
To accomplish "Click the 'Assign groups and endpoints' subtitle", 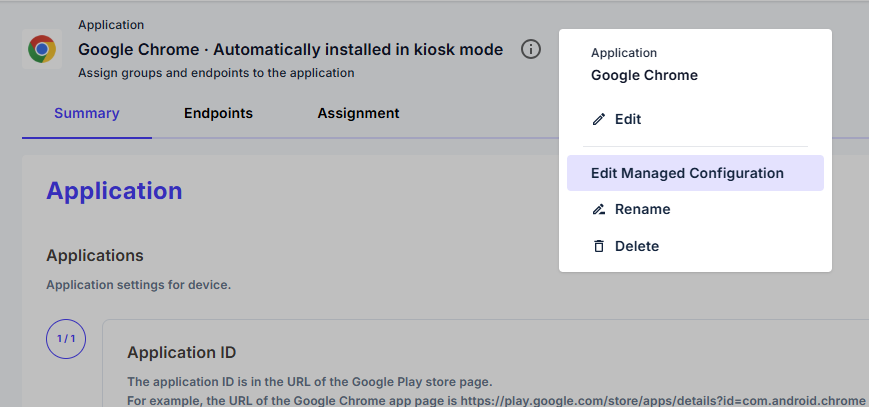I will click(x=216, y=73).
